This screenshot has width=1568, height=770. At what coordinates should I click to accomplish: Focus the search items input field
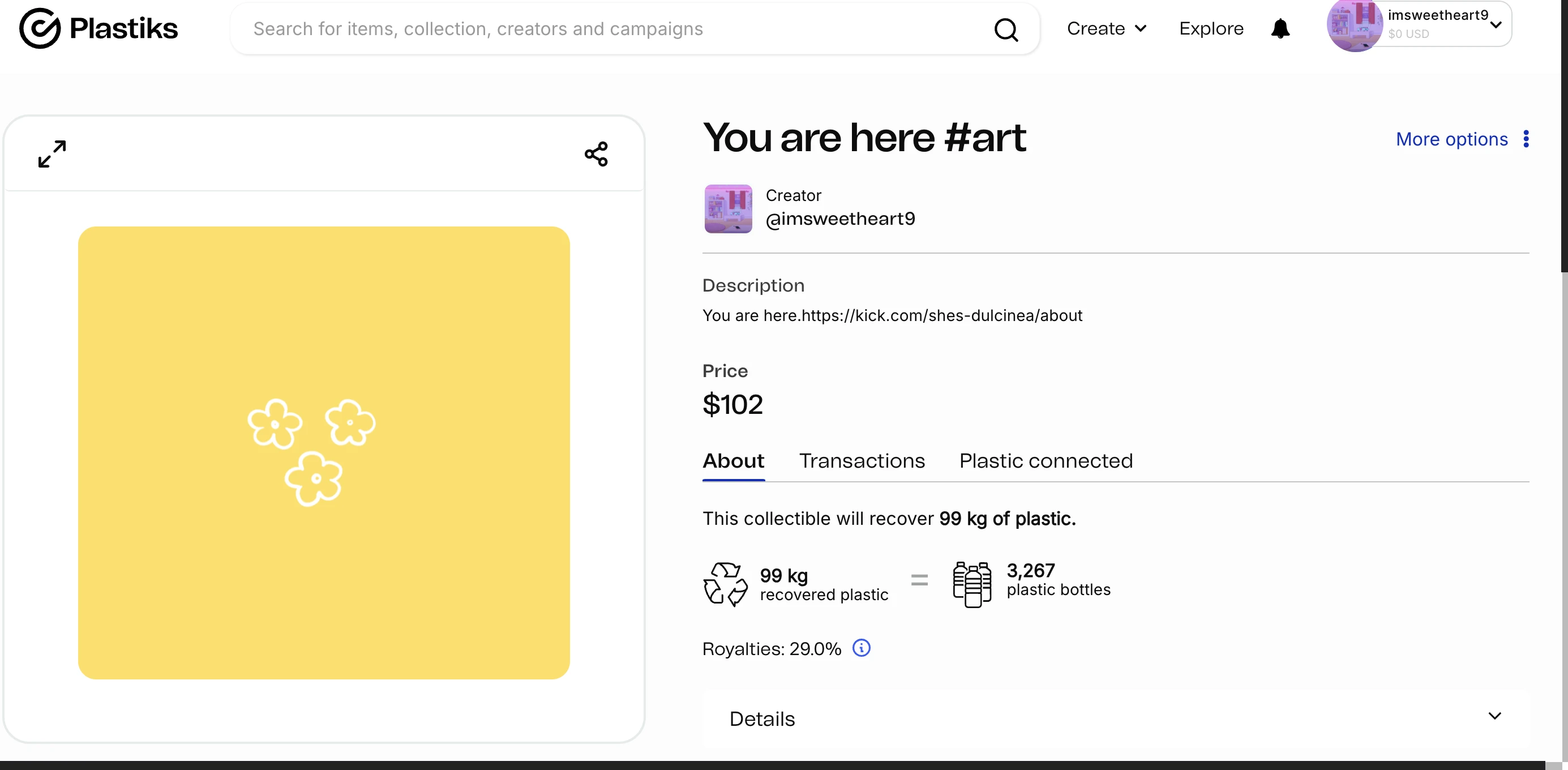coord(609,29)
